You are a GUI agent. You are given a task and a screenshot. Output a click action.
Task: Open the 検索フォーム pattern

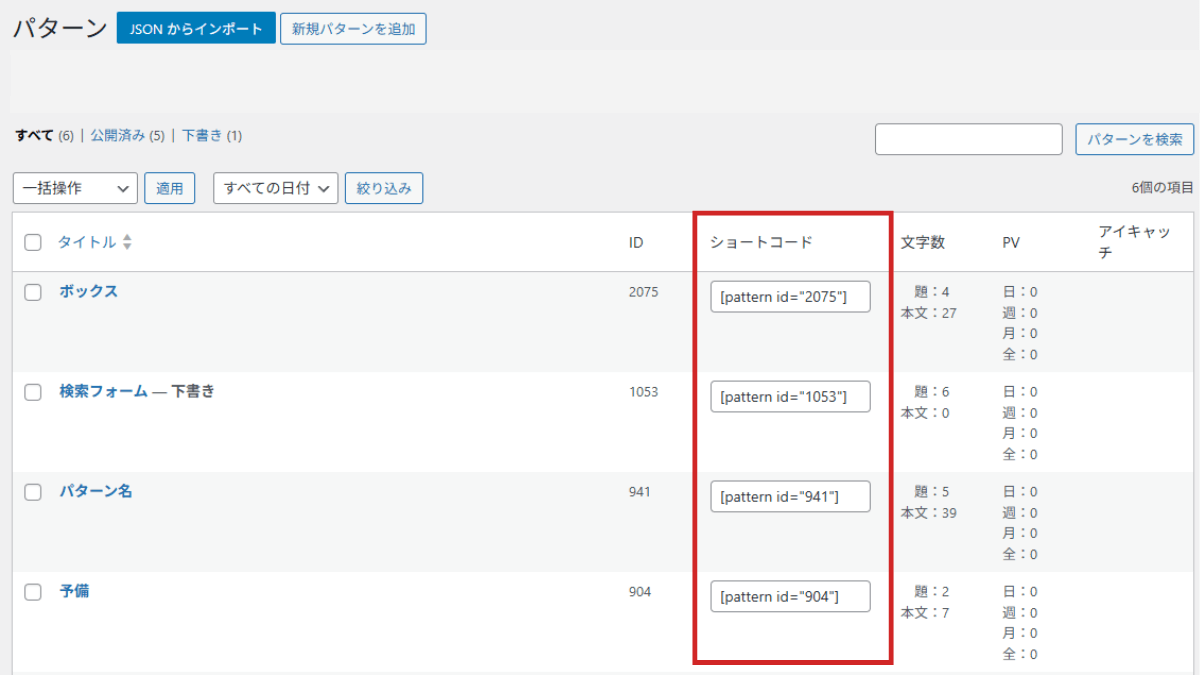(x=103, y=391)
